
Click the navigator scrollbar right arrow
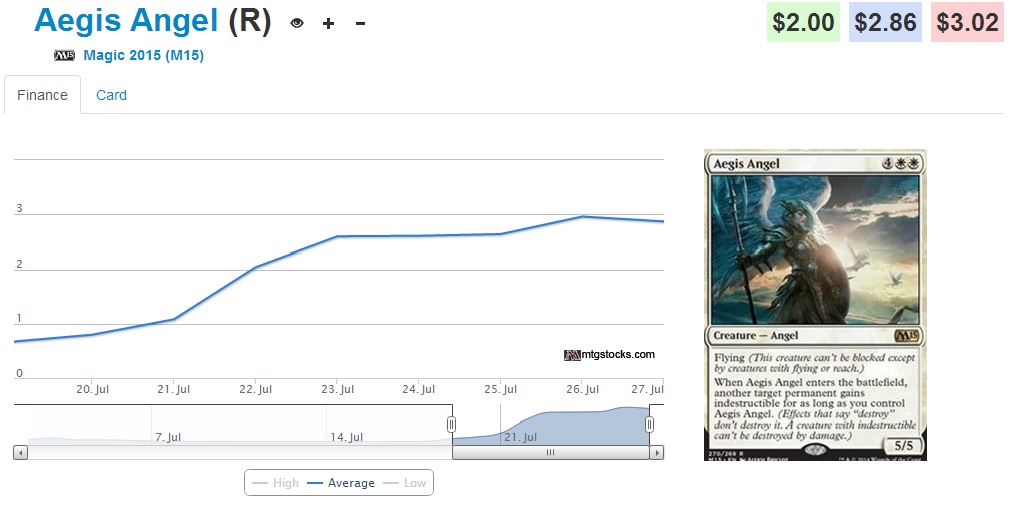coord(657,453)
